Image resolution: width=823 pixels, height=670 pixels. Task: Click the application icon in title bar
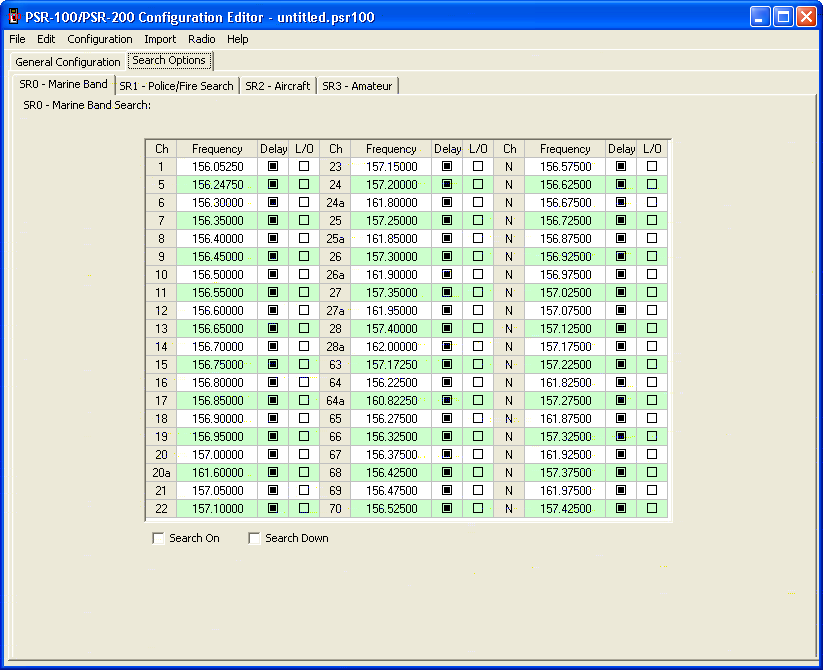[x=14, y=16]
